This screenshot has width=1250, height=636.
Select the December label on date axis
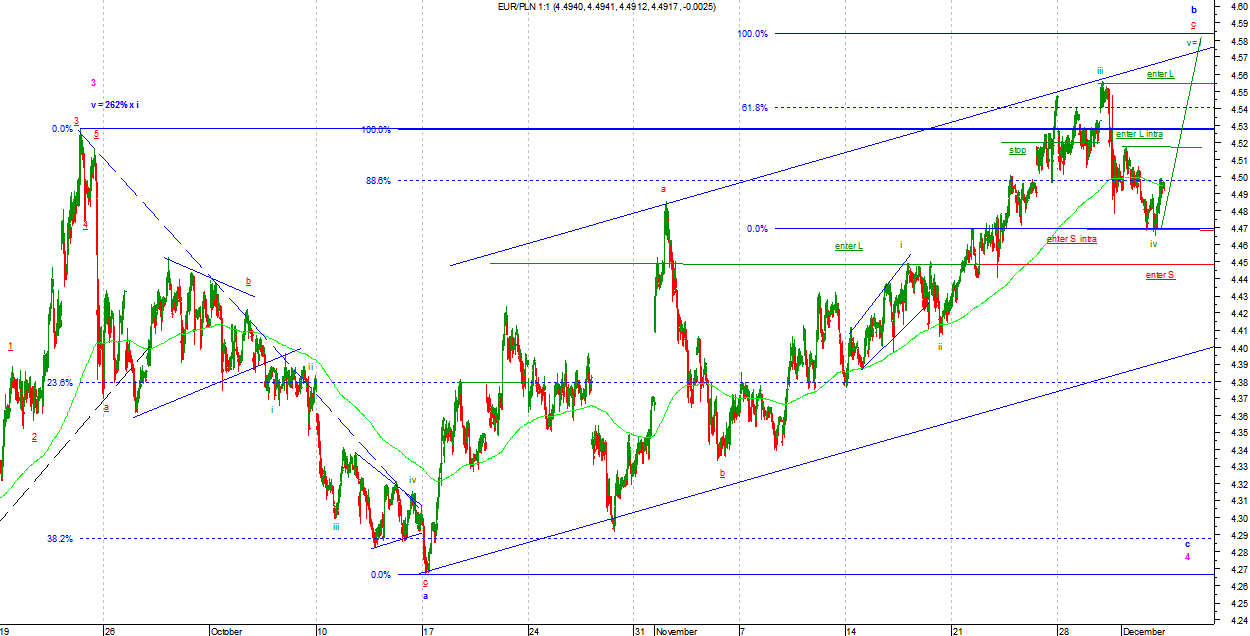(x=1143, y=631)
